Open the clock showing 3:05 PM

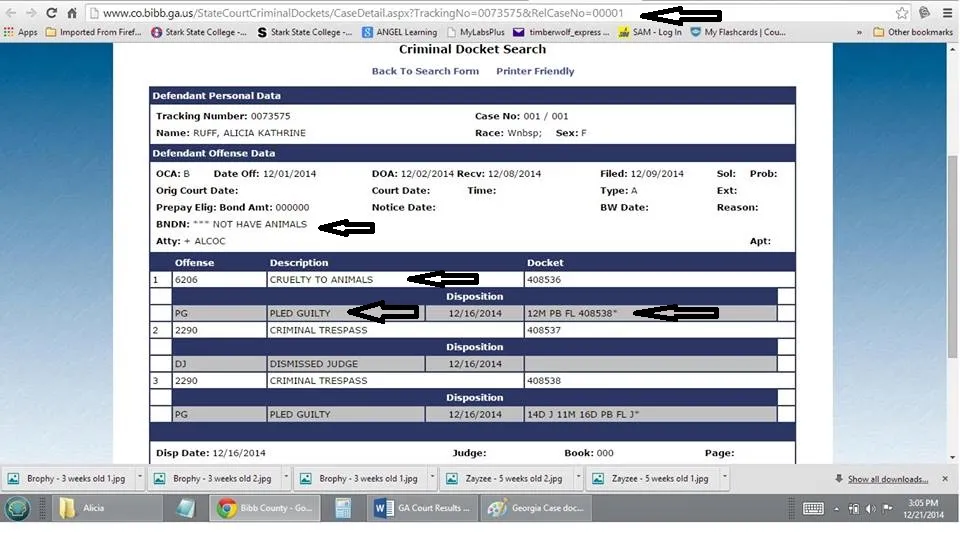point(923,508)
